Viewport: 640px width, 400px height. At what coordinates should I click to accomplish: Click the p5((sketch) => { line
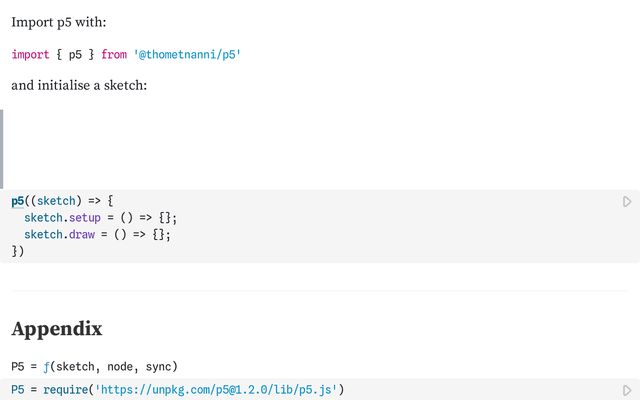pyautogui.click(x=62, y=200)
